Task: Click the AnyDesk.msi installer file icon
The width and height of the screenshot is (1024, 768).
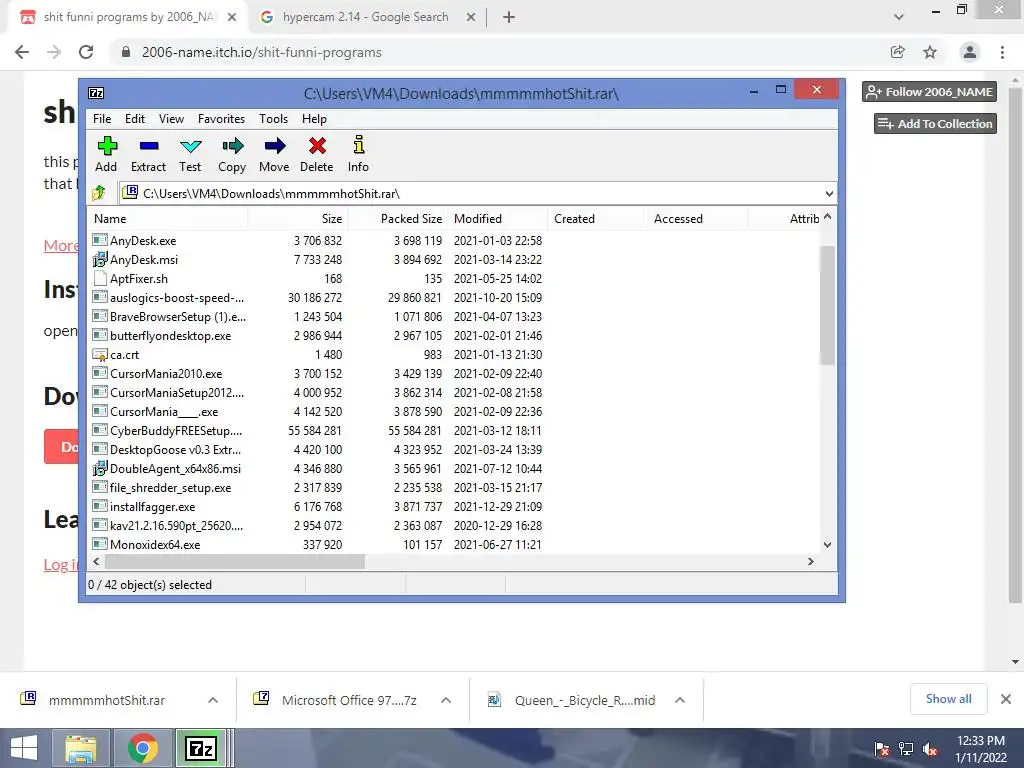Action: click(99, 259)
